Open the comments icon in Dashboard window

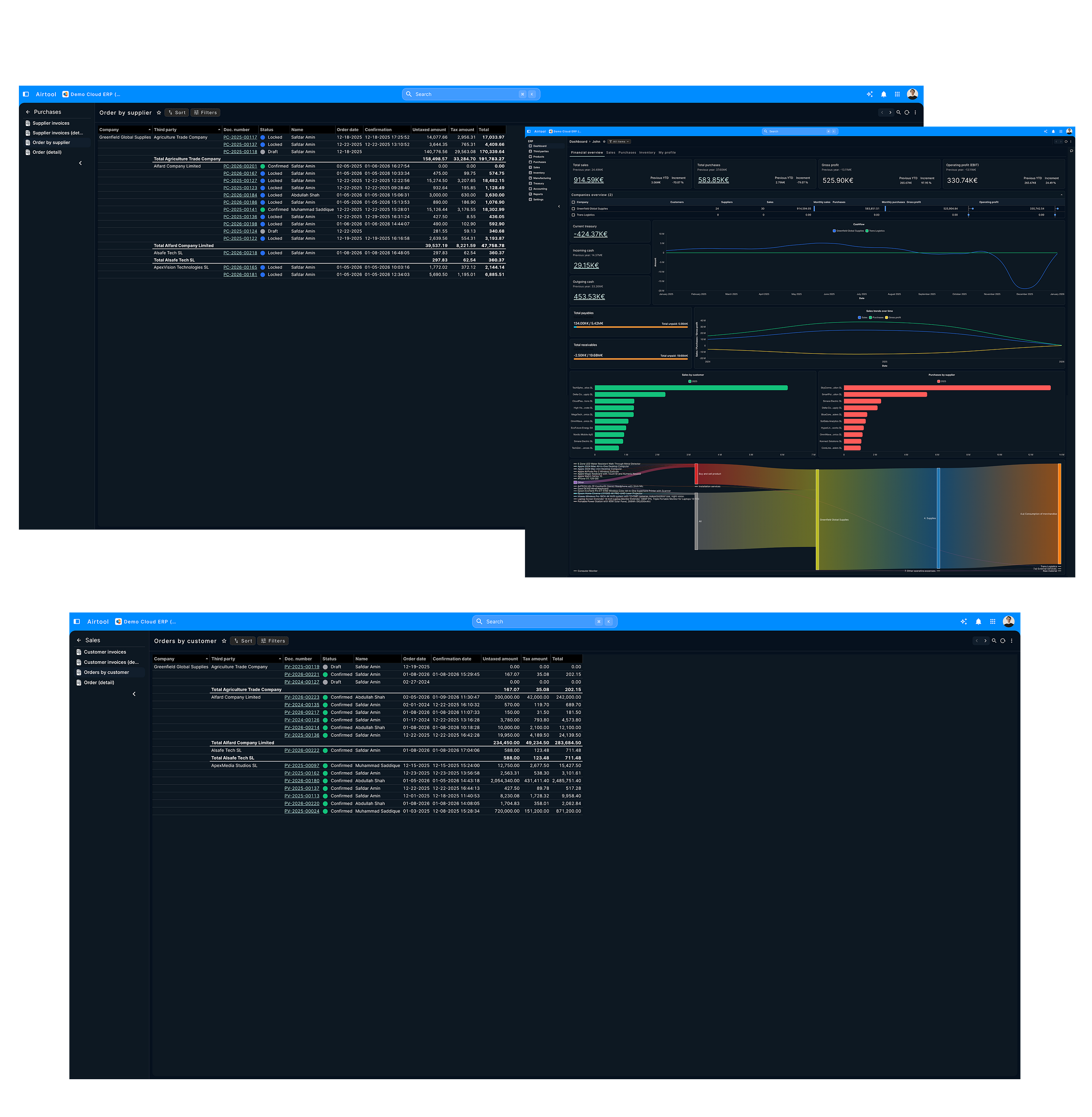(x=1071, y=151)
